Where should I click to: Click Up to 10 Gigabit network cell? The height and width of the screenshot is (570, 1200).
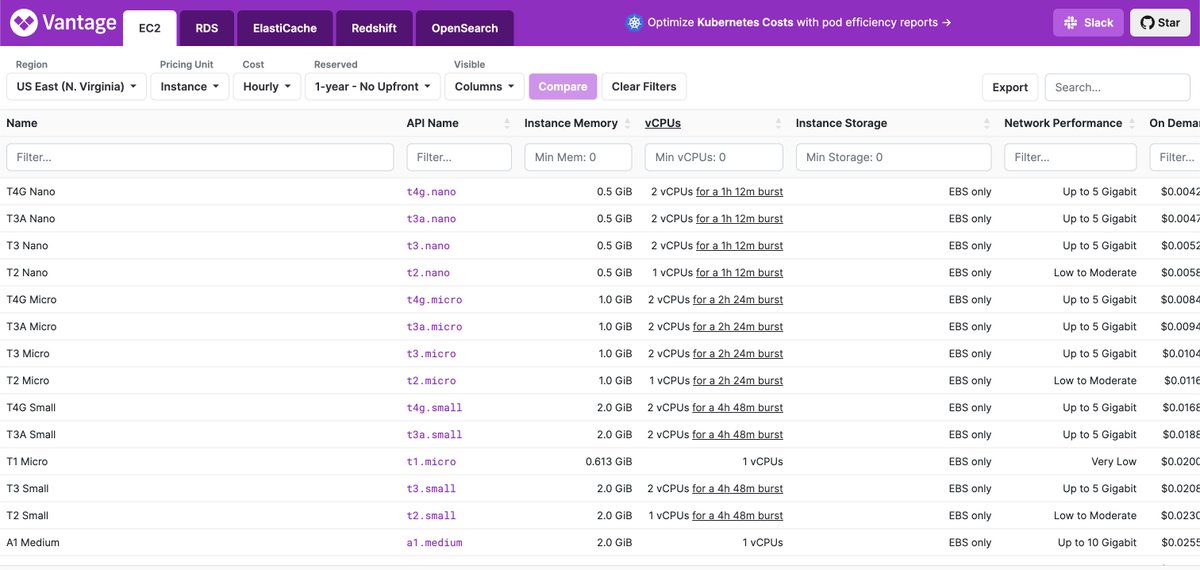coord(1097,543)
